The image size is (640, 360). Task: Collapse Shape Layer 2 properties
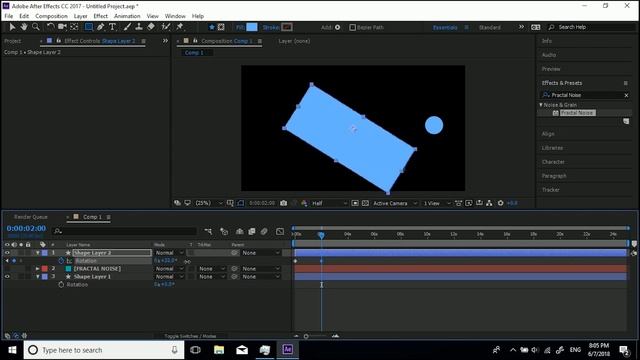pyautogui.click(x=38, y=253)
